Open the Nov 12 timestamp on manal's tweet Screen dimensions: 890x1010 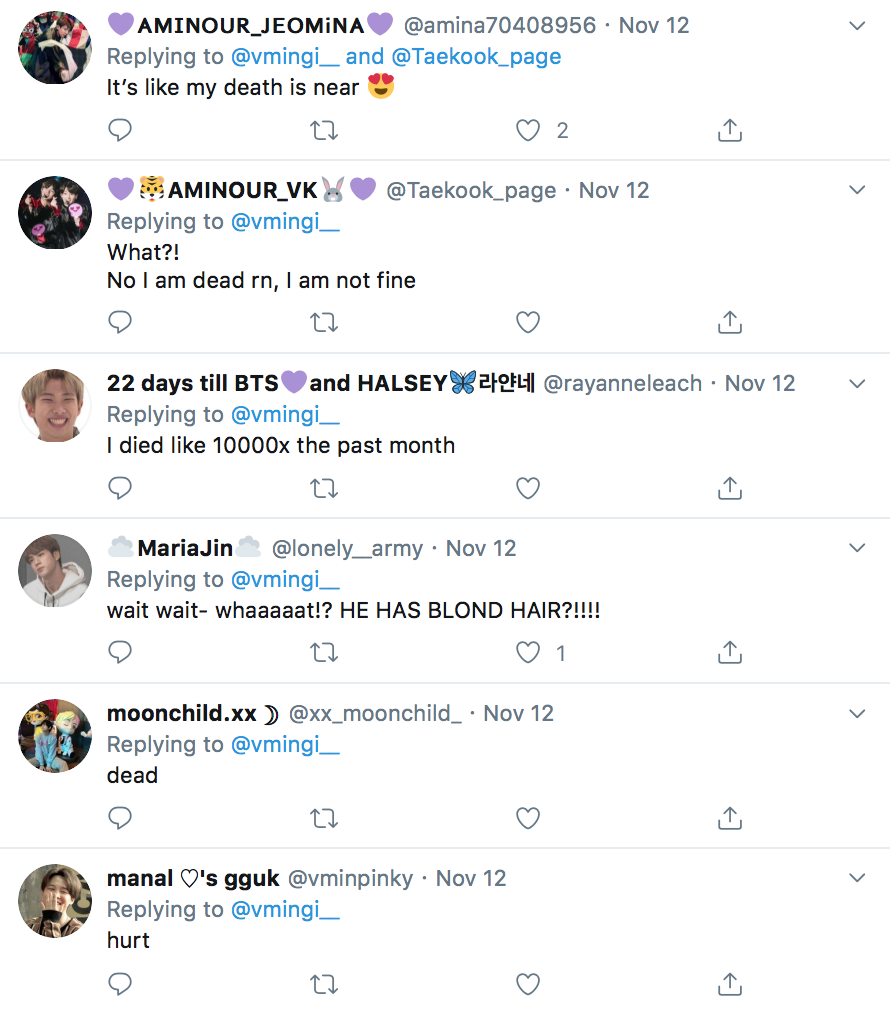pyautogui.click(x=471, y=879)
